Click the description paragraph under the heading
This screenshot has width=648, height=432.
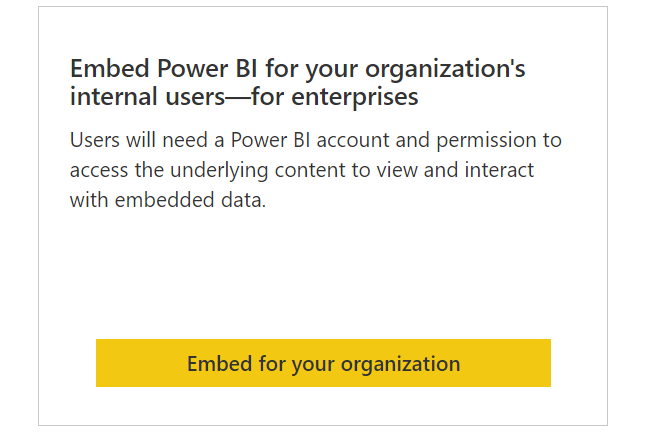pyautogui.click(x=316, y=169)
